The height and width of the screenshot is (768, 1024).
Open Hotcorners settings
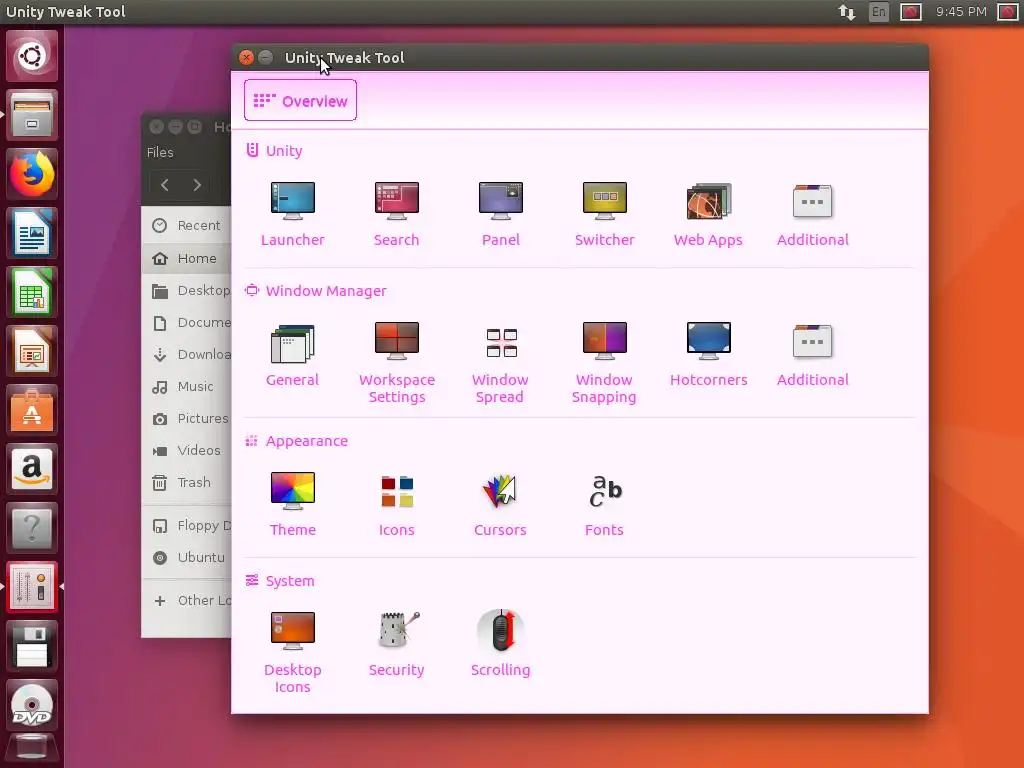pos(709,355)
